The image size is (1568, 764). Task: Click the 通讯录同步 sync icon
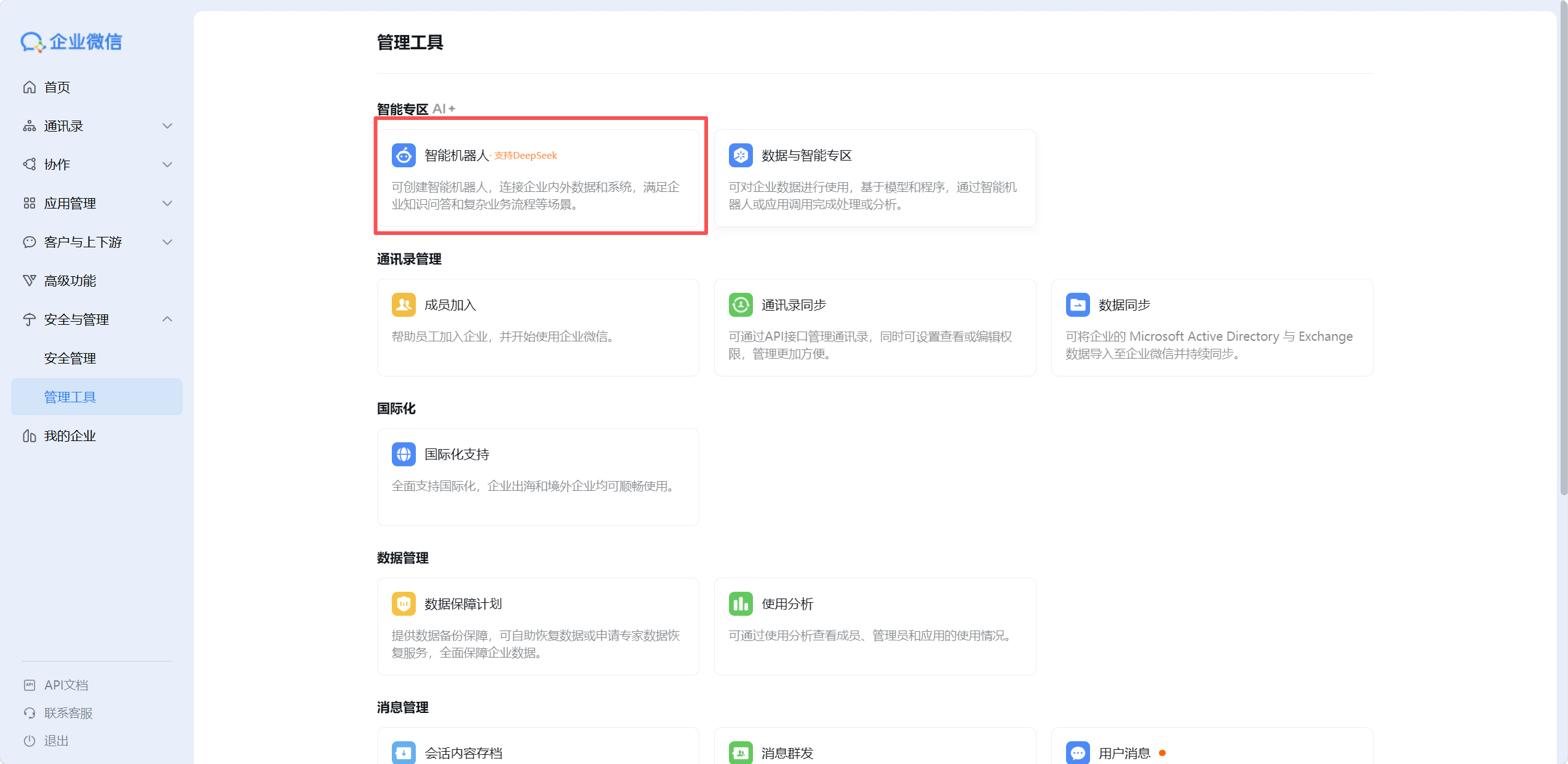pos(741,305)
